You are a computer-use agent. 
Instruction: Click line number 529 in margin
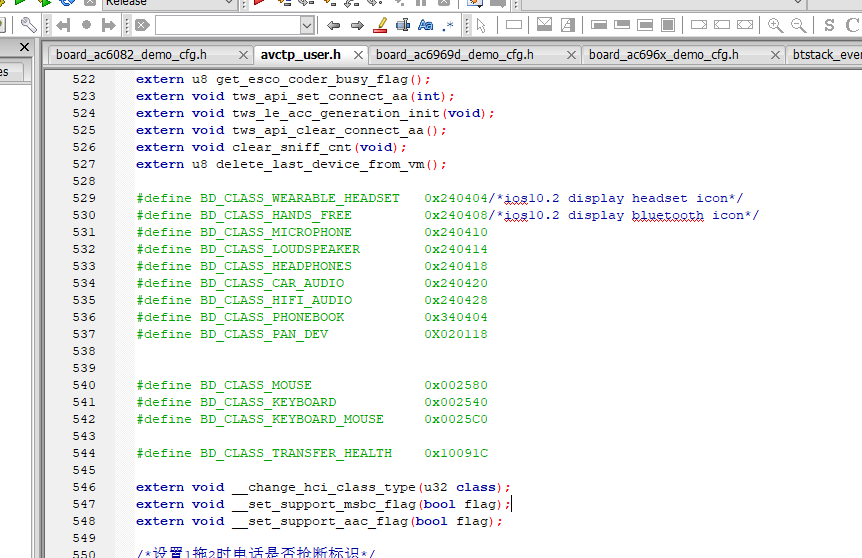click(84, 198)
